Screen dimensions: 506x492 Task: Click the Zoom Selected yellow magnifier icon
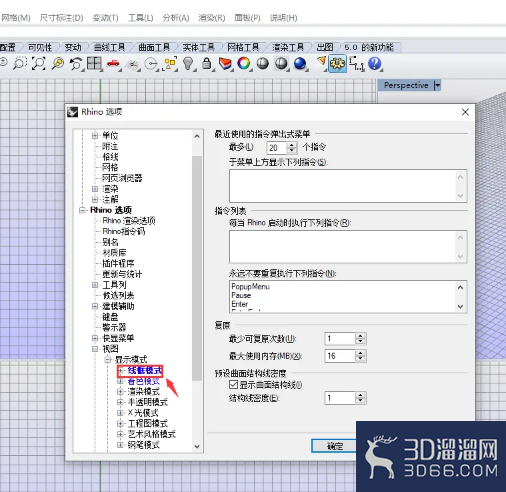[x=58, y=63]
